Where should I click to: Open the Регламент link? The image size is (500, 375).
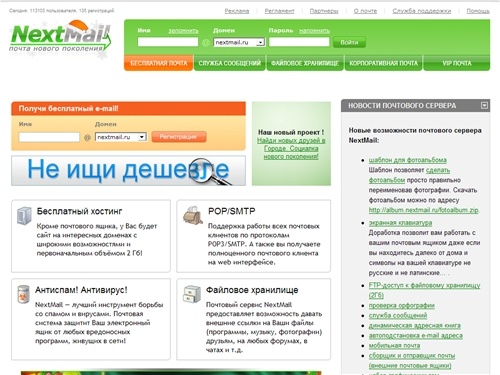click(x=279, y=11)
